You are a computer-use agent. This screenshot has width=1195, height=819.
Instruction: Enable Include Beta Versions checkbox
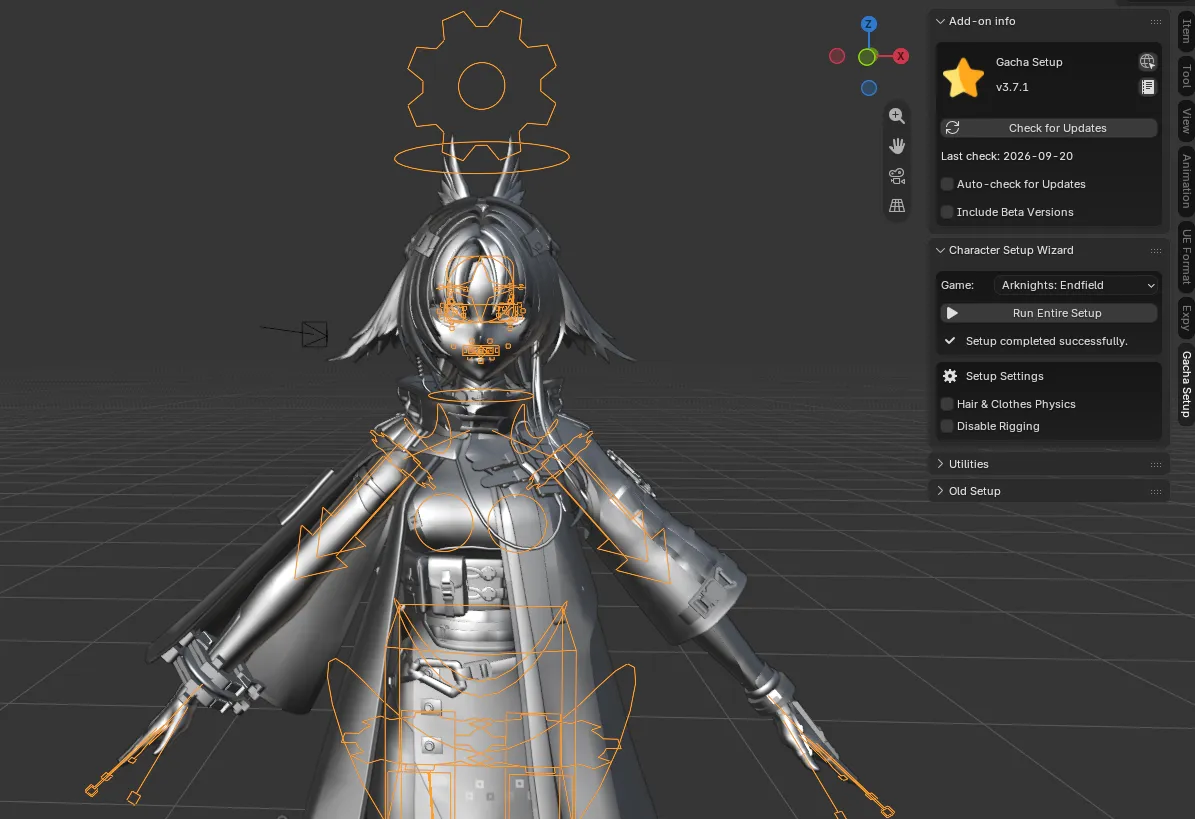click(x=947, y=213)
